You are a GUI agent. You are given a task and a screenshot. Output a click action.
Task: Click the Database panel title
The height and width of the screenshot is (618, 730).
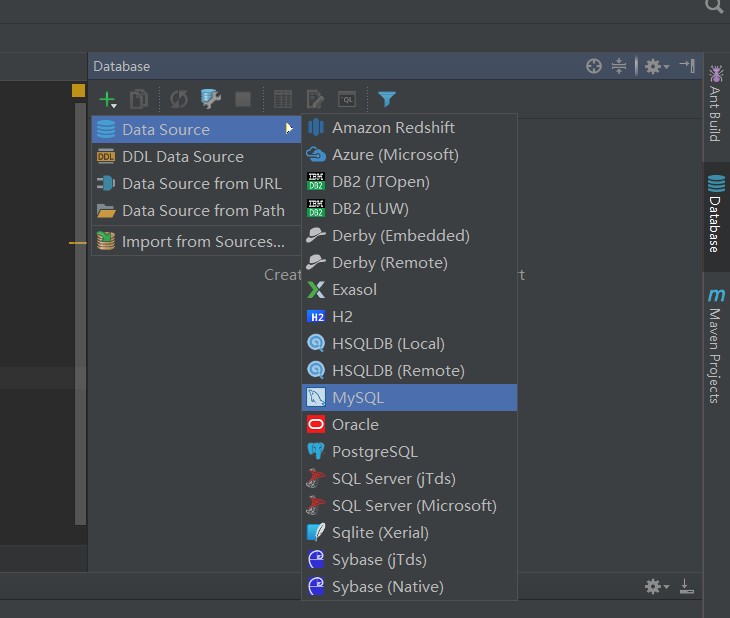pyautogui.click(x=122, y=66)
